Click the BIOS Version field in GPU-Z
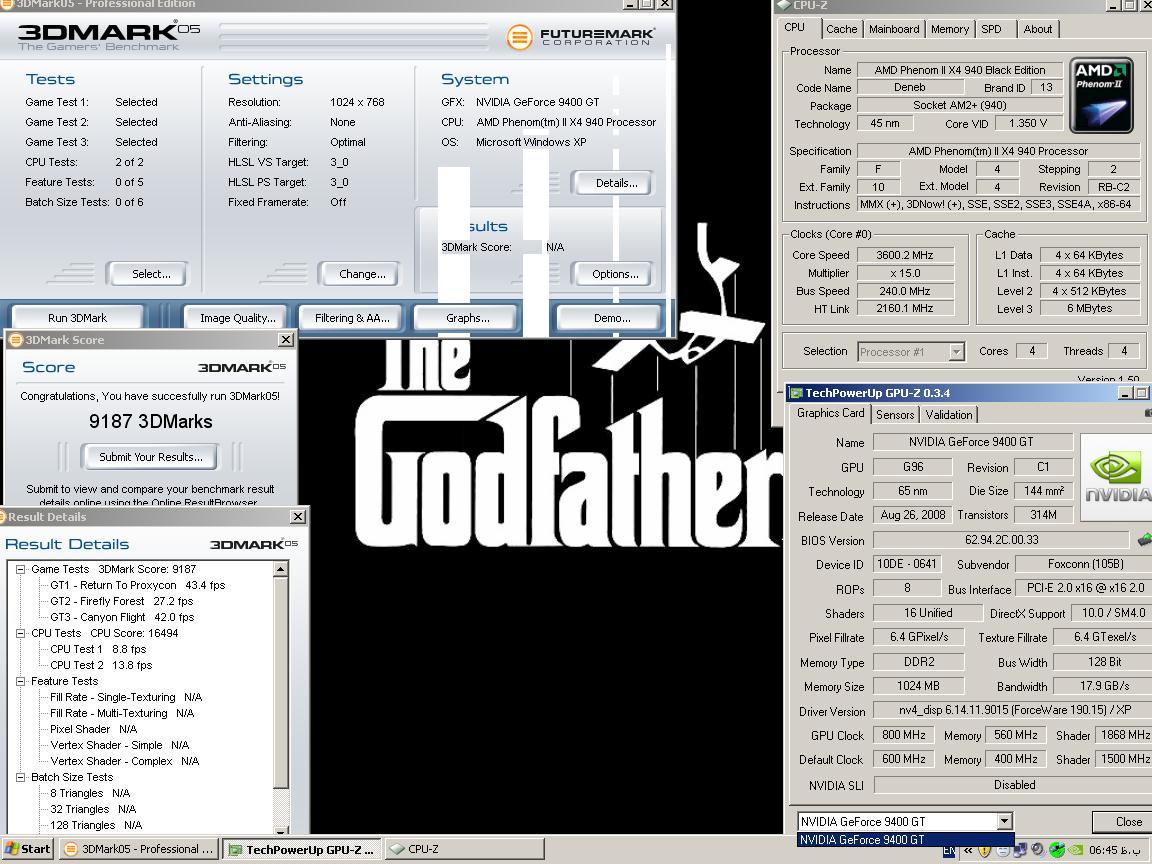Viewport: 1152px width, 864px height. 1001,540
